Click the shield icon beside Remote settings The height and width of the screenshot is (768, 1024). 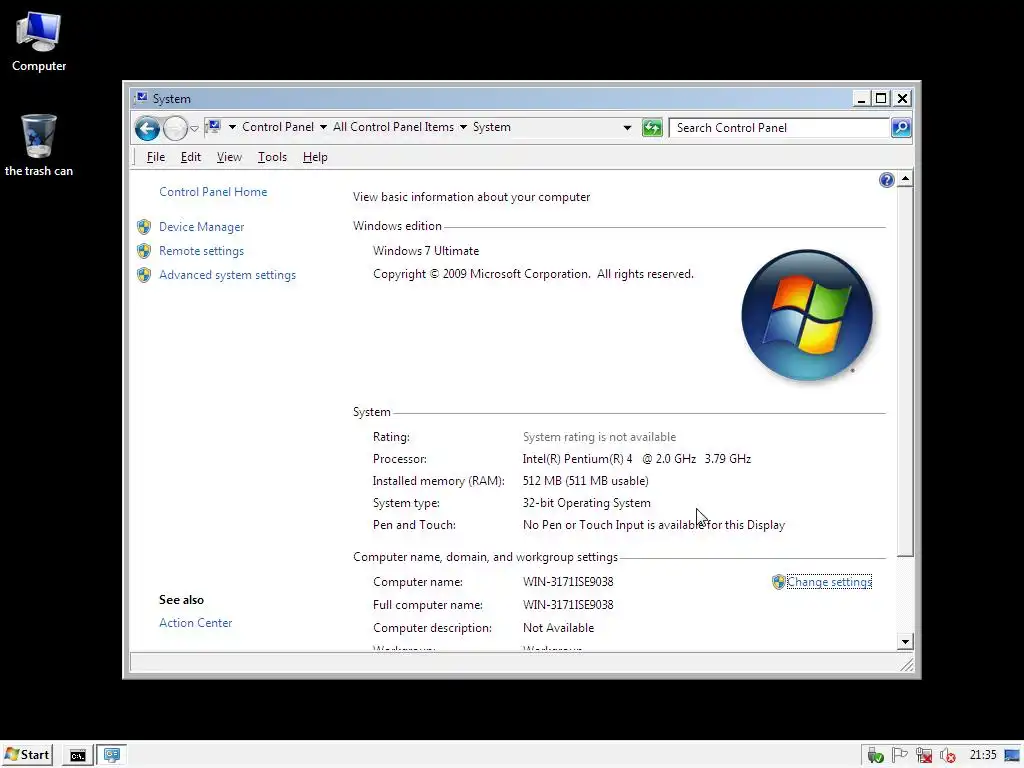point(144,251)
